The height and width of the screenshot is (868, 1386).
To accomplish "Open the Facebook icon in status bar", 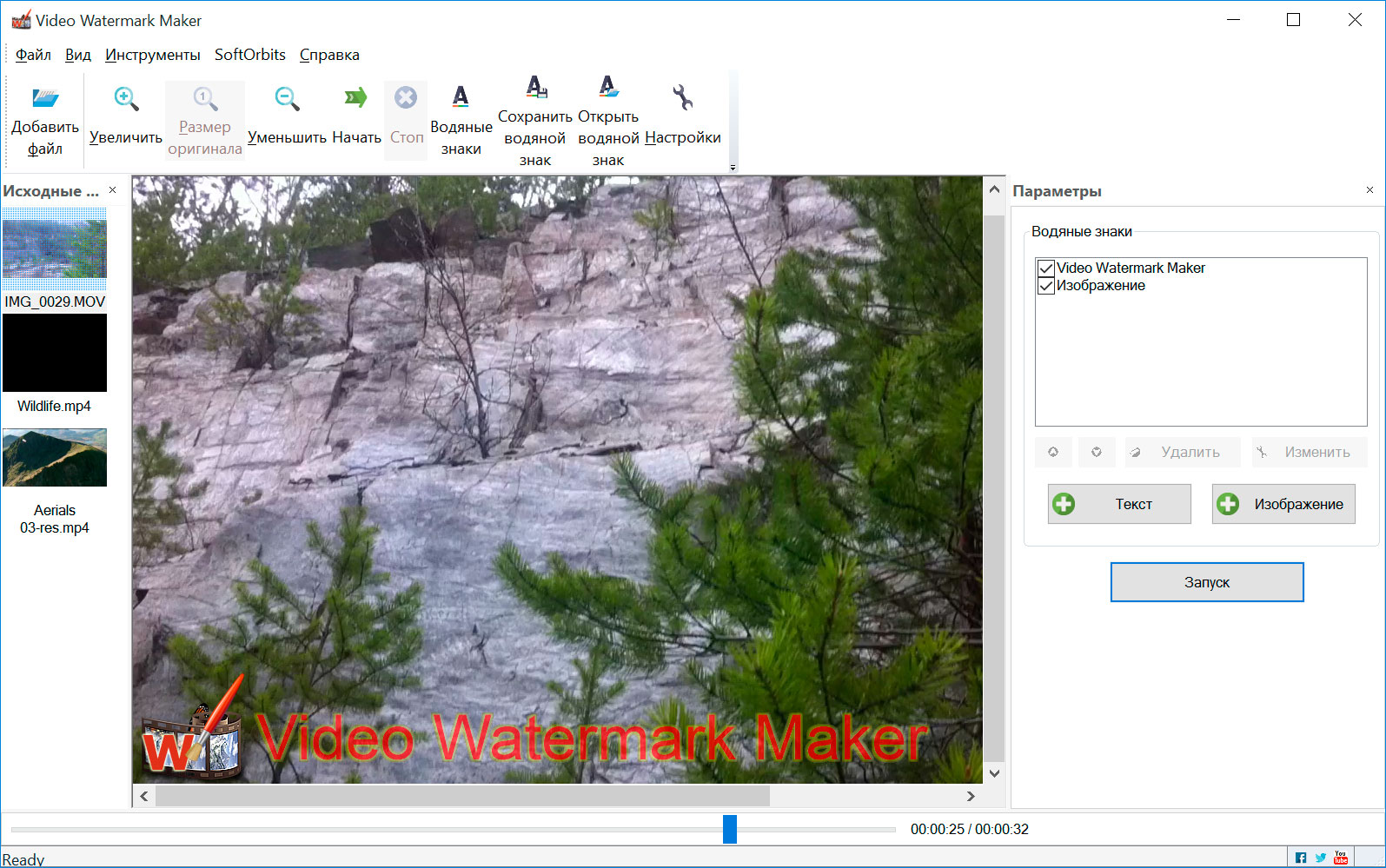I will [1300, 858].
